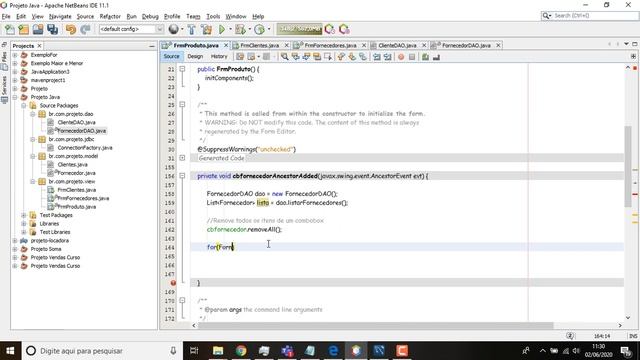Viewport: 640px width, 360px height.
Task: Open the Navigate menu
Action: click(x=60, y=16)
